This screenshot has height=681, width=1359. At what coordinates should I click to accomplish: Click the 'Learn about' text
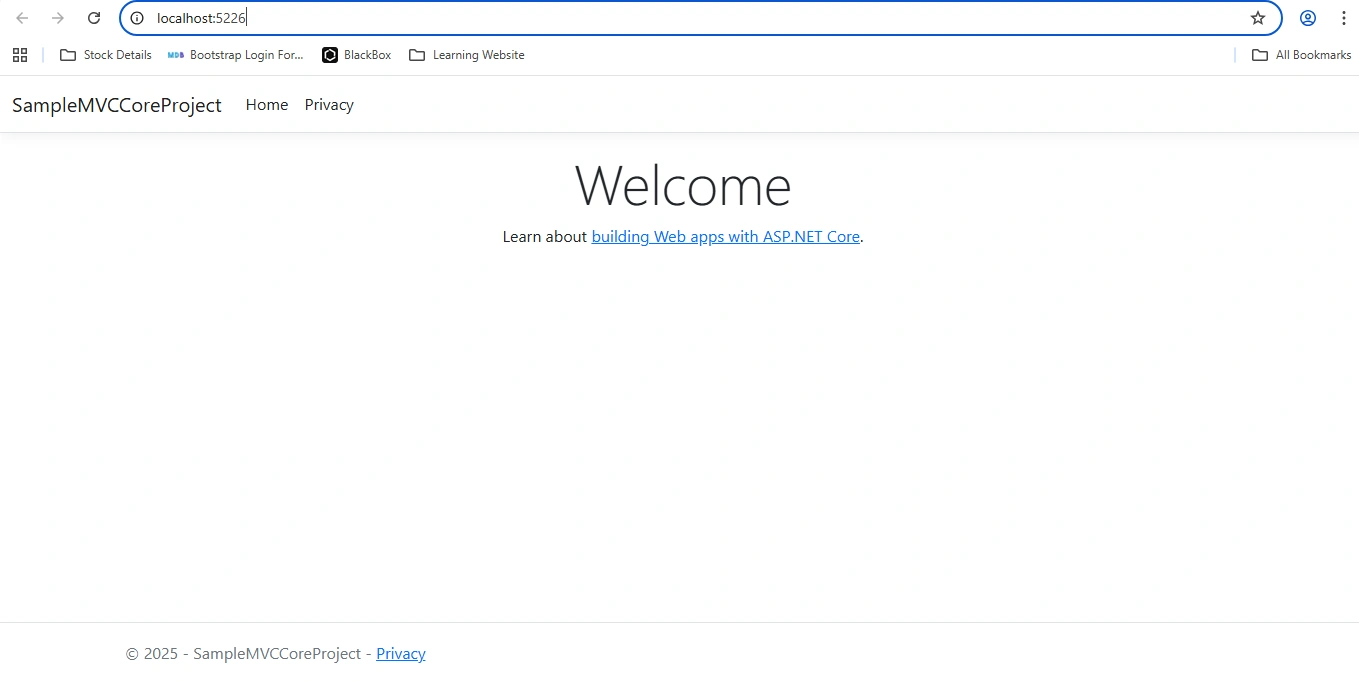(545, 237)
